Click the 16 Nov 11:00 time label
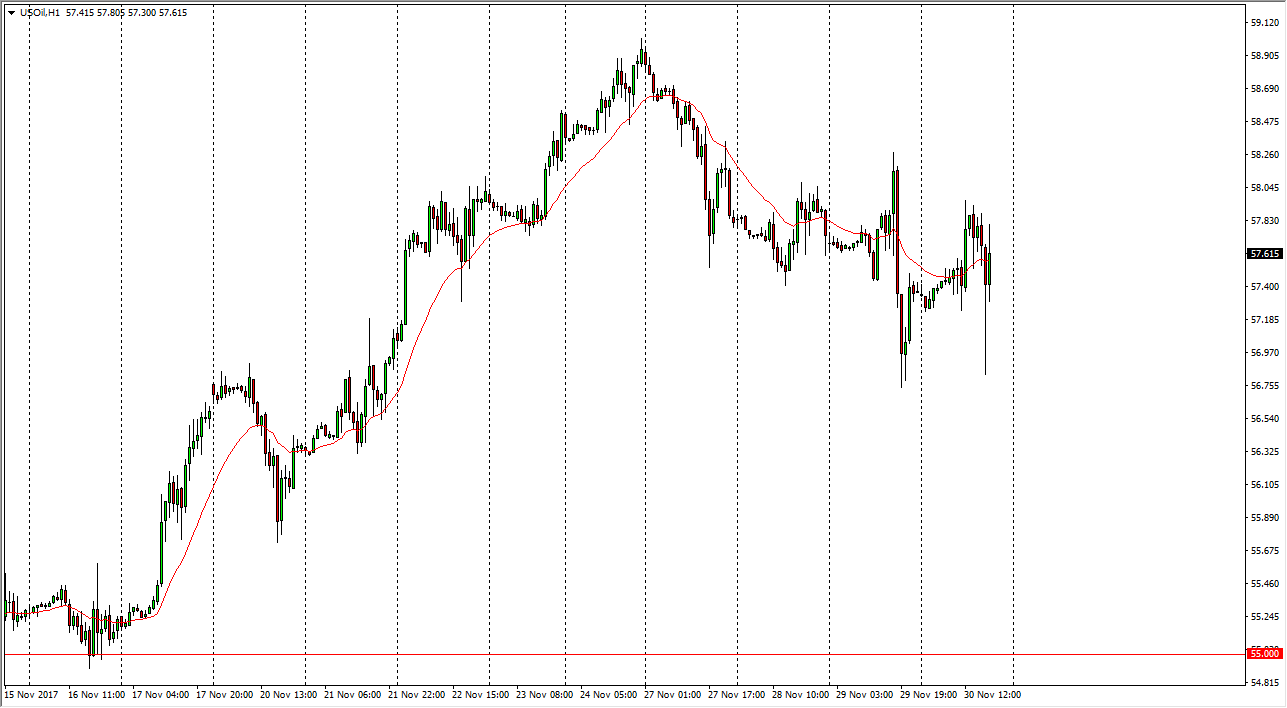Image resolution: width=1287 pixels, height=708 pixels. click(x=97, y=694)
